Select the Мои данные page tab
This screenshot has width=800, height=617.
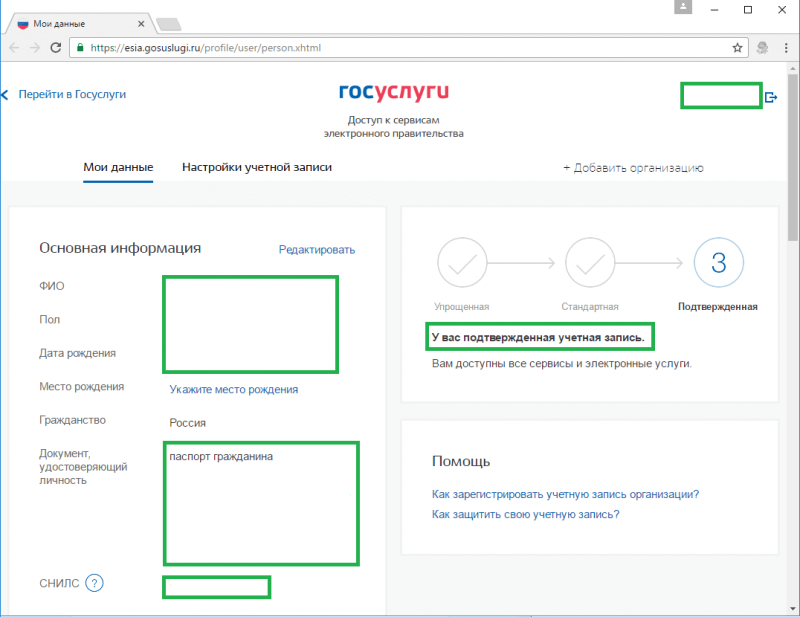(118, 168)
